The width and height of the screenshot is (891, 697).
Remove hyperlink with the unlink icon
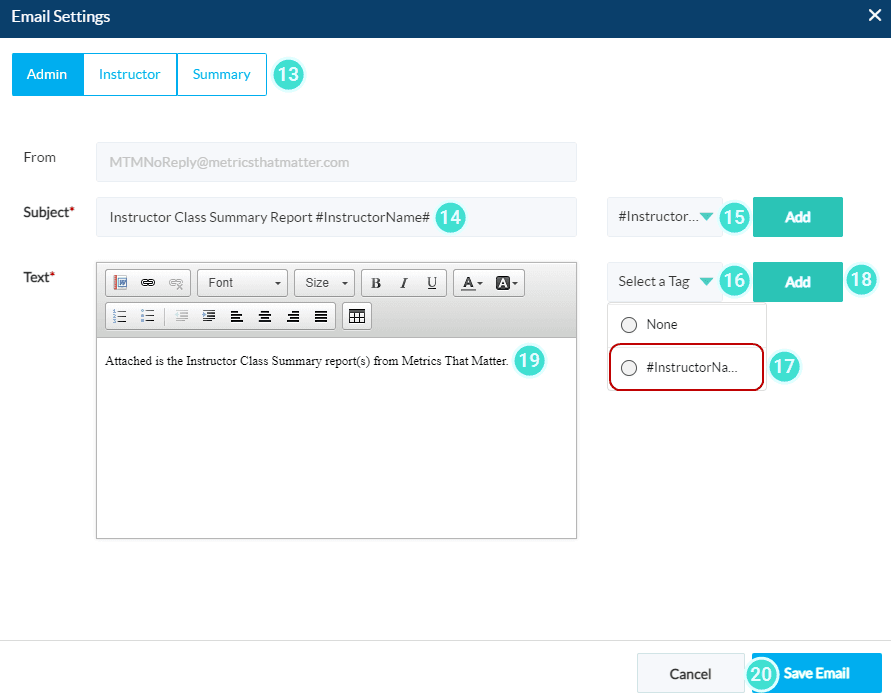[x=177, y=282]
